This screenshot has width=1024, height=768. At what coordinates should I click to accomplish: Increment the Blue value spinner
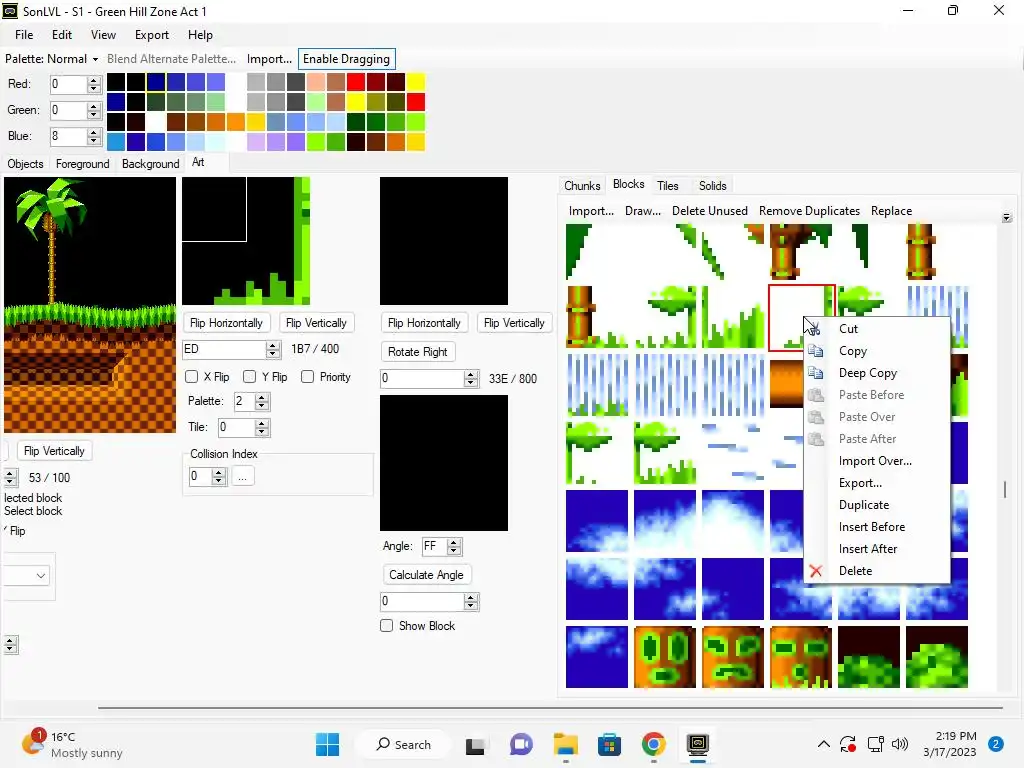(x=93, y=133)
